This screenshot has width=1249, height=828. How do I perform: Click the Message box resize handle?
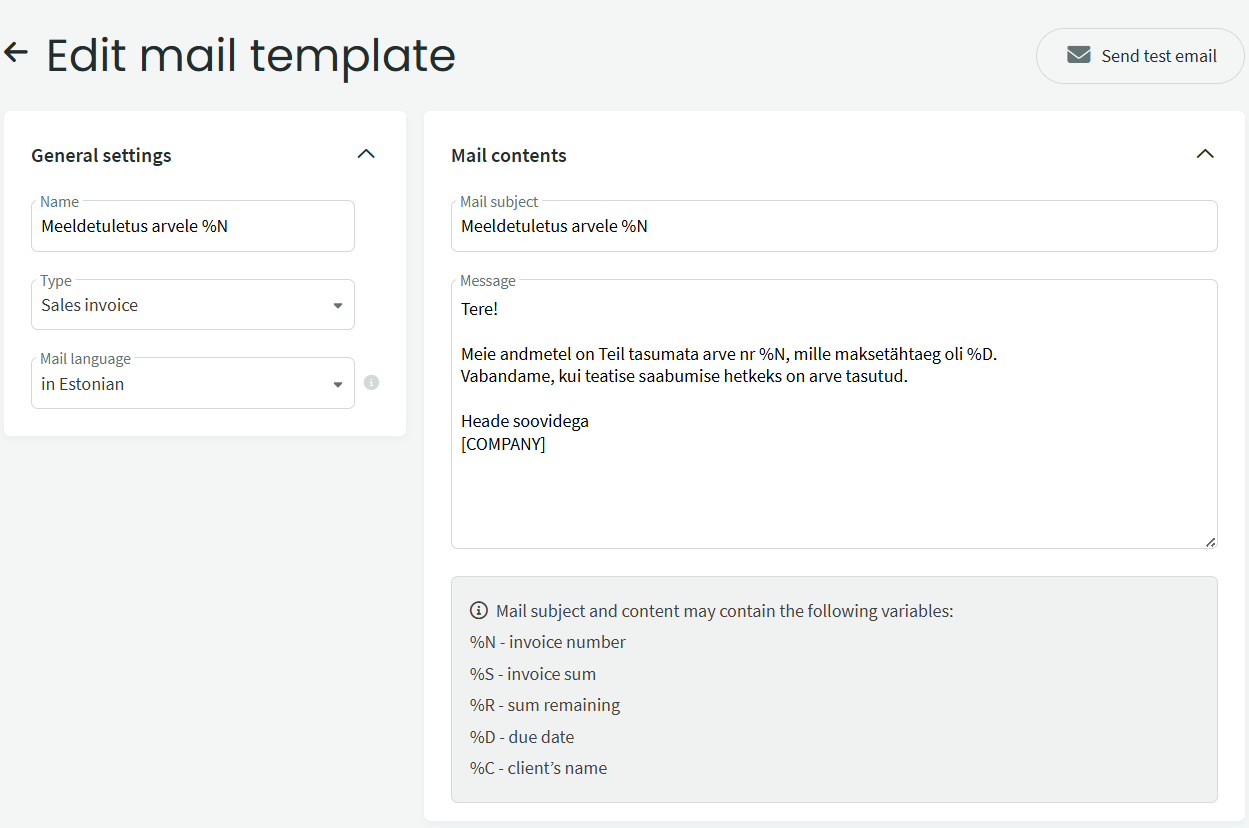point(1210,541)
